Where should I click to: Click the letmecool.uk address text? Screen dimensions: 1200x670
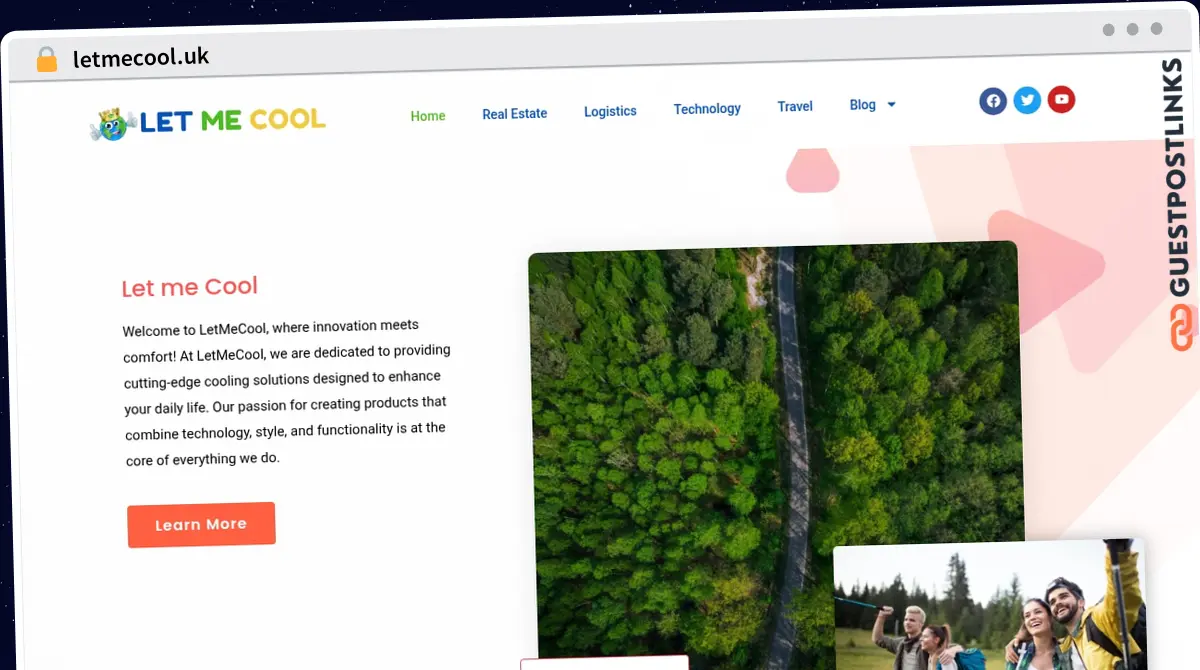pyautogui.click(x=141, y=57)
